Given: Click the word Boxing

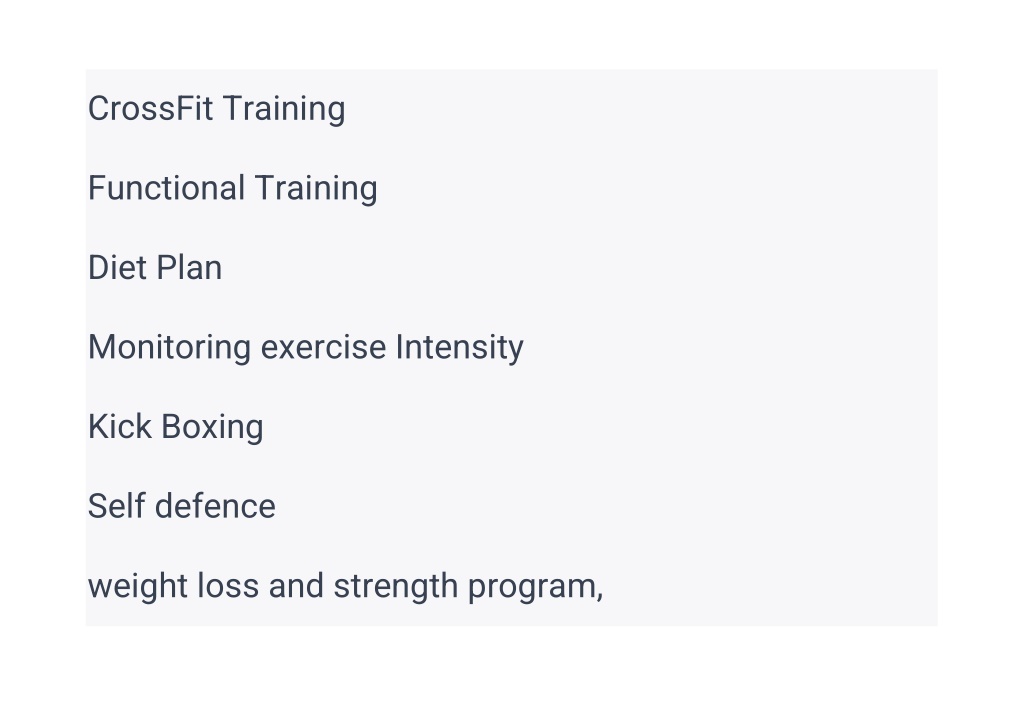Looking at the screenshot, I should (x=212, y=427).
